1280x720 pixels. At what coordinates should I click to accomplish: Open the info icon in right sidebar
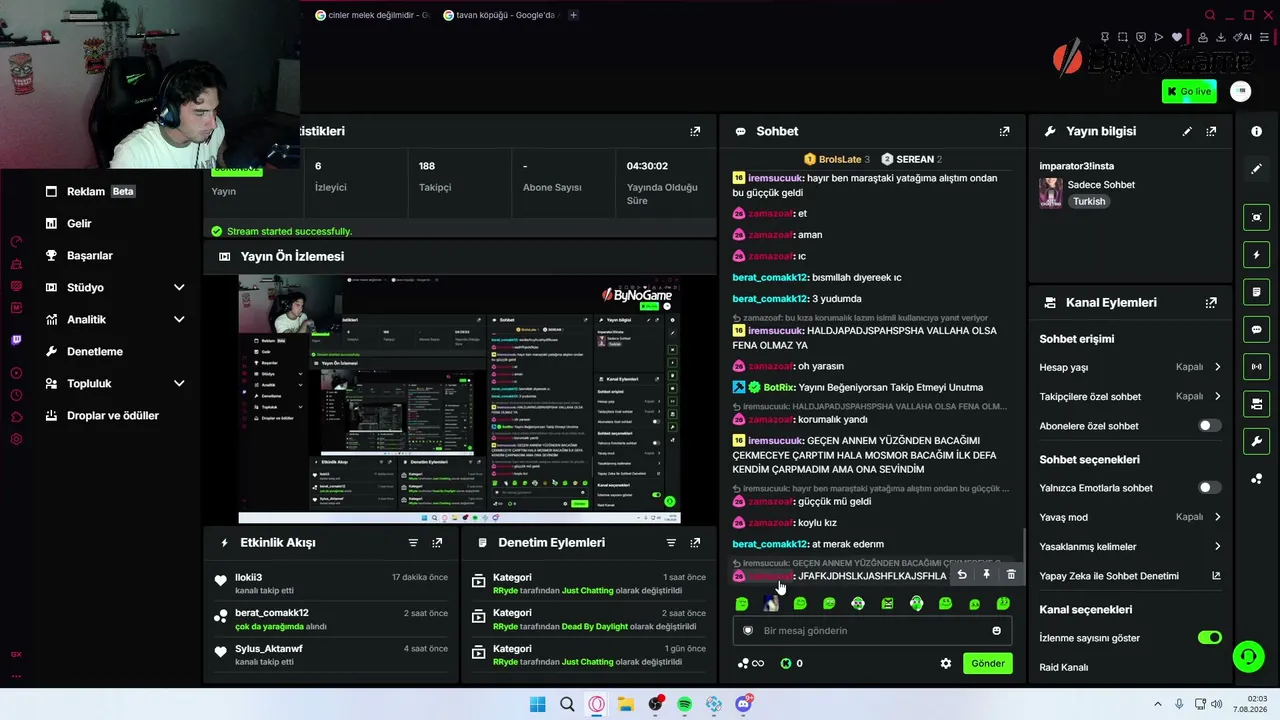click(1257, 131)
